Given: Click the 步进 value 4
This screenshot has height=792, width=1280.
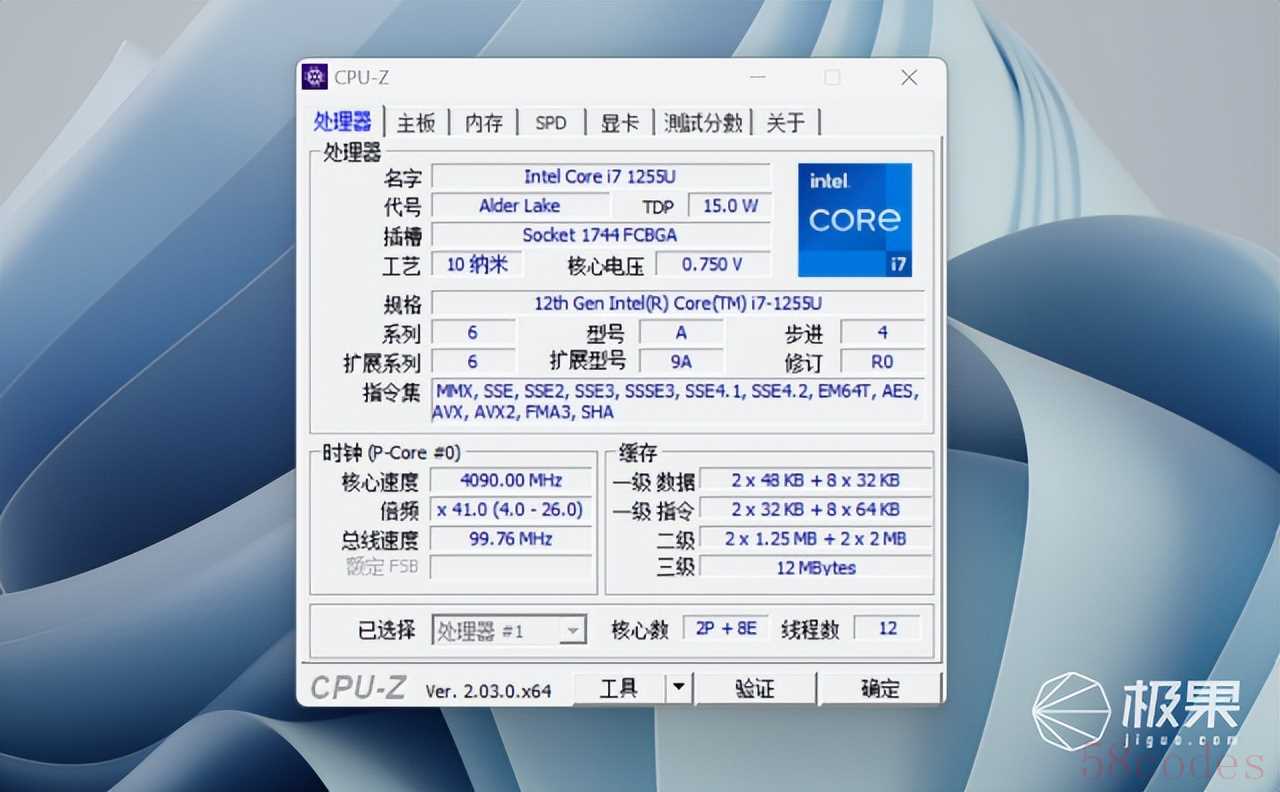Looking at the screenshot, I should (x=883, y=332).
